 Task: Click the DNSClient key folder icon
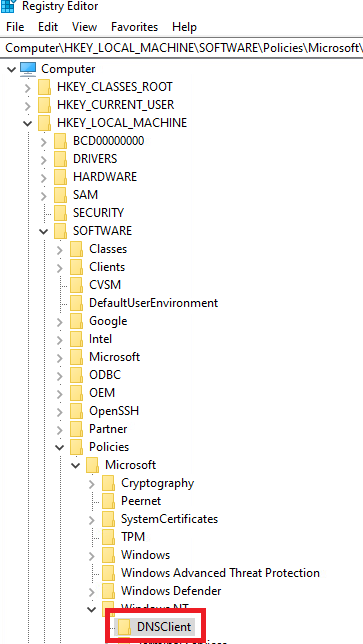(x=124, y=627)
